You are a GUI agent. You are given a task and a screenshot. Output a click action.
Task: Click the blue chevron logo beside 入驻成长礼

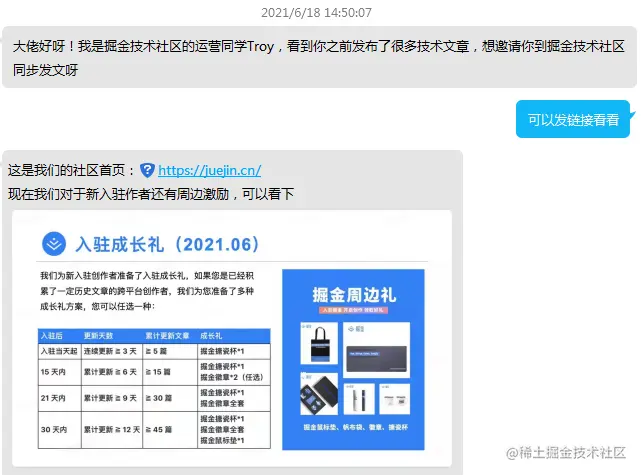click(54, 244)
